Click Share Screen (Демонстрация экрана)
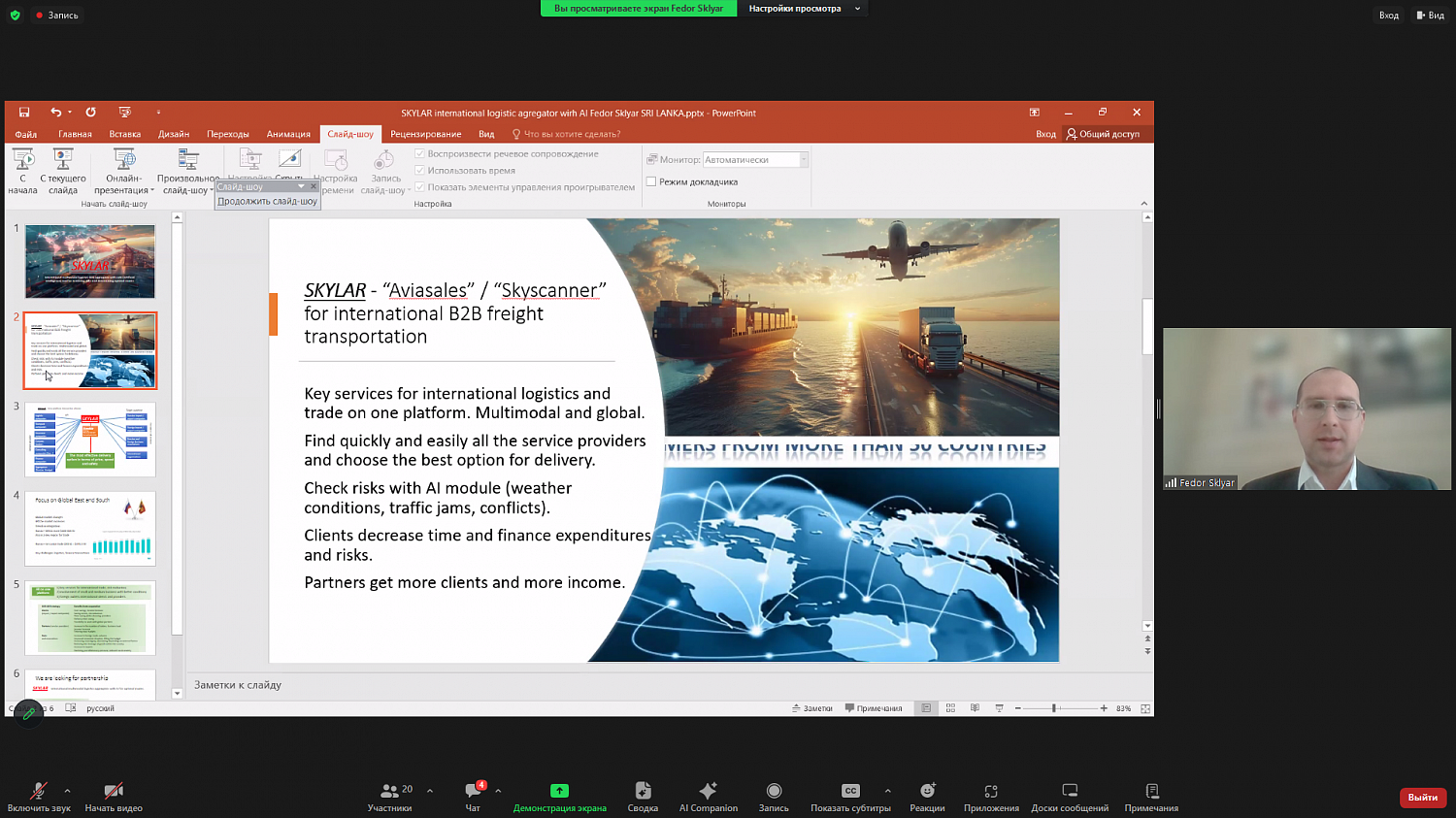 (x=559, y=797)
